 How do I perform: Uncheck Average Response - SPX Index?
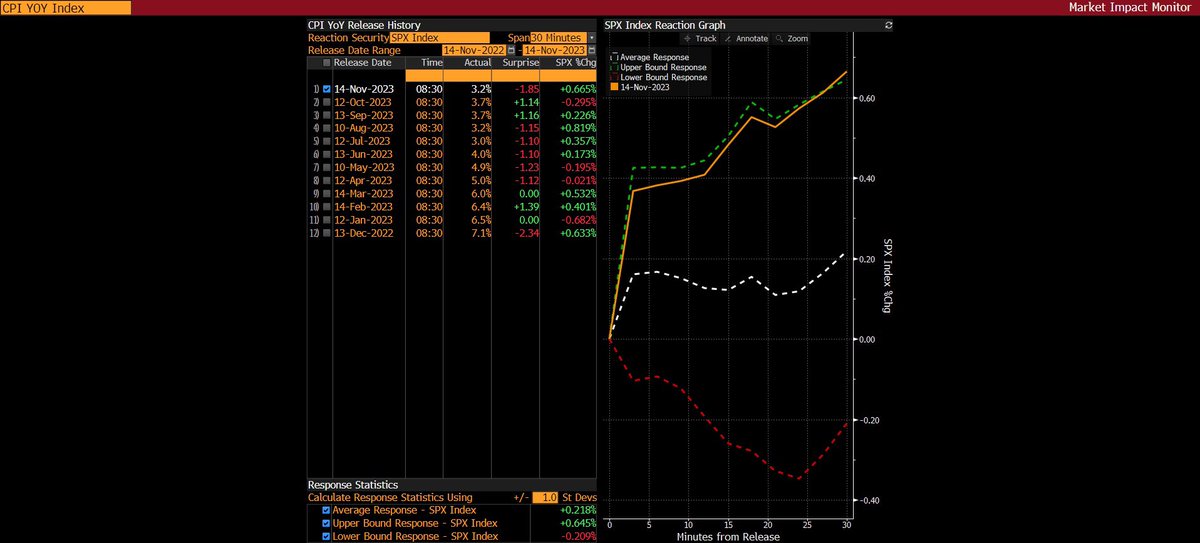(x=327, y=509)
